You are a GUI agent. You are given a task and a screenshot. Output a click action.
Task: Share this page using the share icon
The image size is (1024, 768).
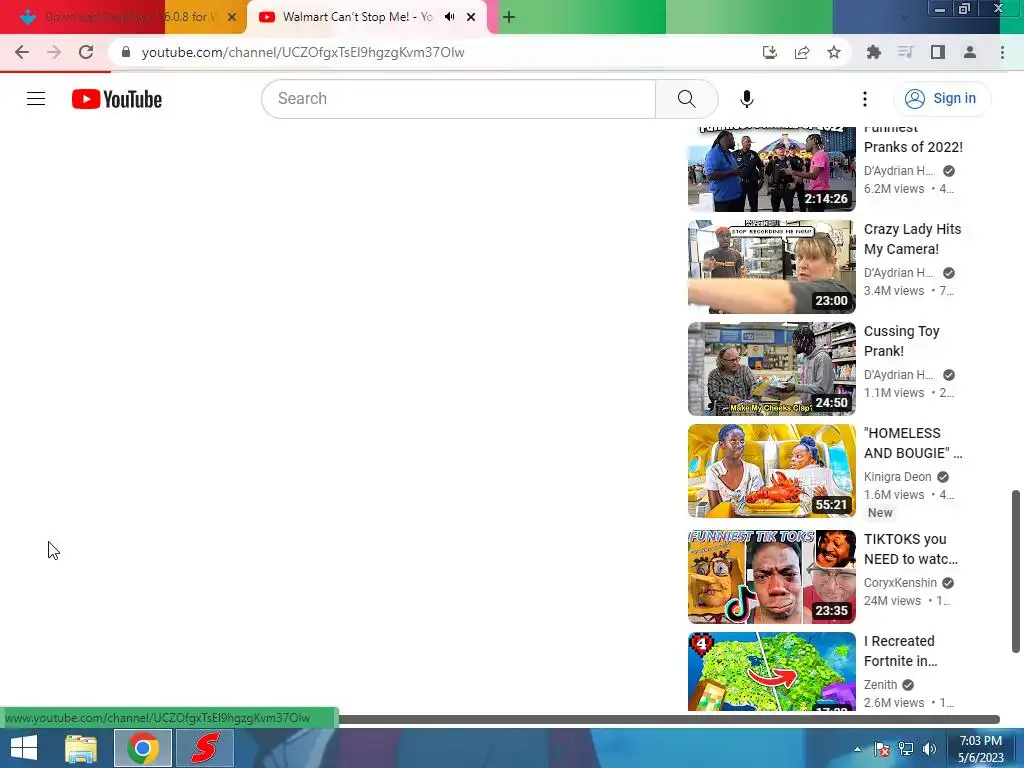[802, 52]
